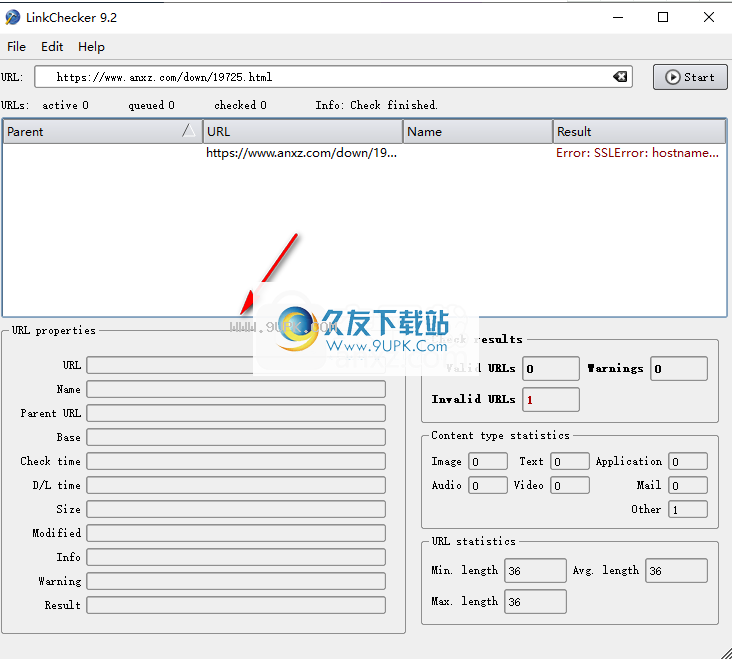Open the Edit menu
The width and height of the screenshot is (732, 659).
pyautogui.click(x=52, y=47)
